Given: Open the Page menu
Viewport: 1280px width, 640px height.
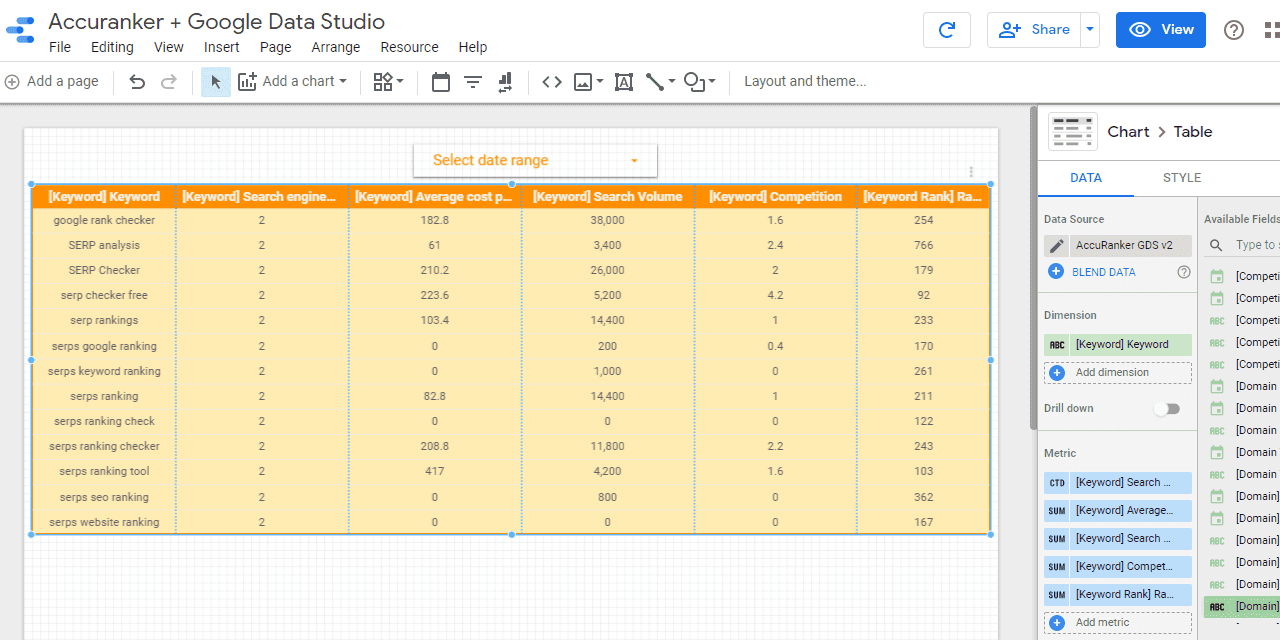Looking at the screenshot, I should point(275,47).
